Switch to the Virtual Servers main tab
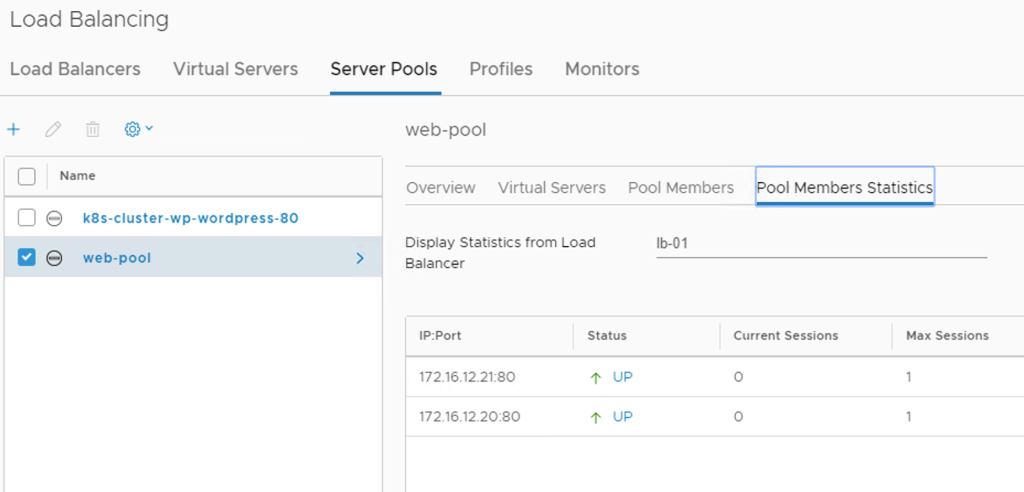The height and width of the screenshot is (492, 1024). coord(235,69)
